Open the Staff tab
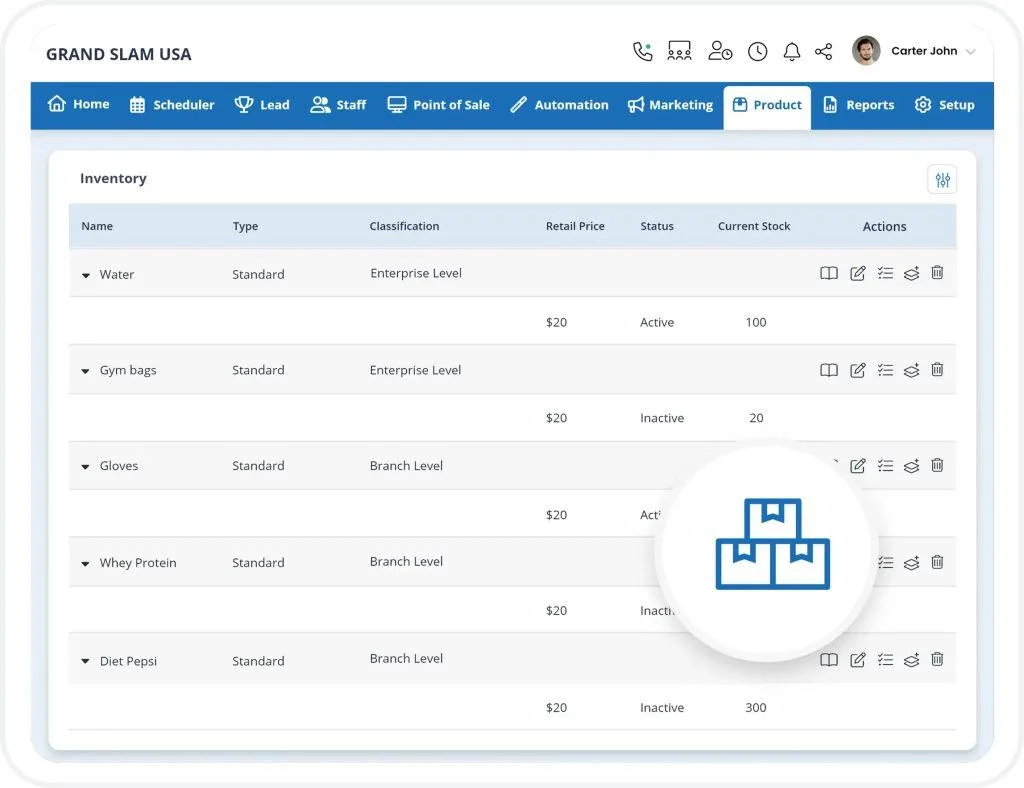1024x788 pixels. click(x=338, y=105)
